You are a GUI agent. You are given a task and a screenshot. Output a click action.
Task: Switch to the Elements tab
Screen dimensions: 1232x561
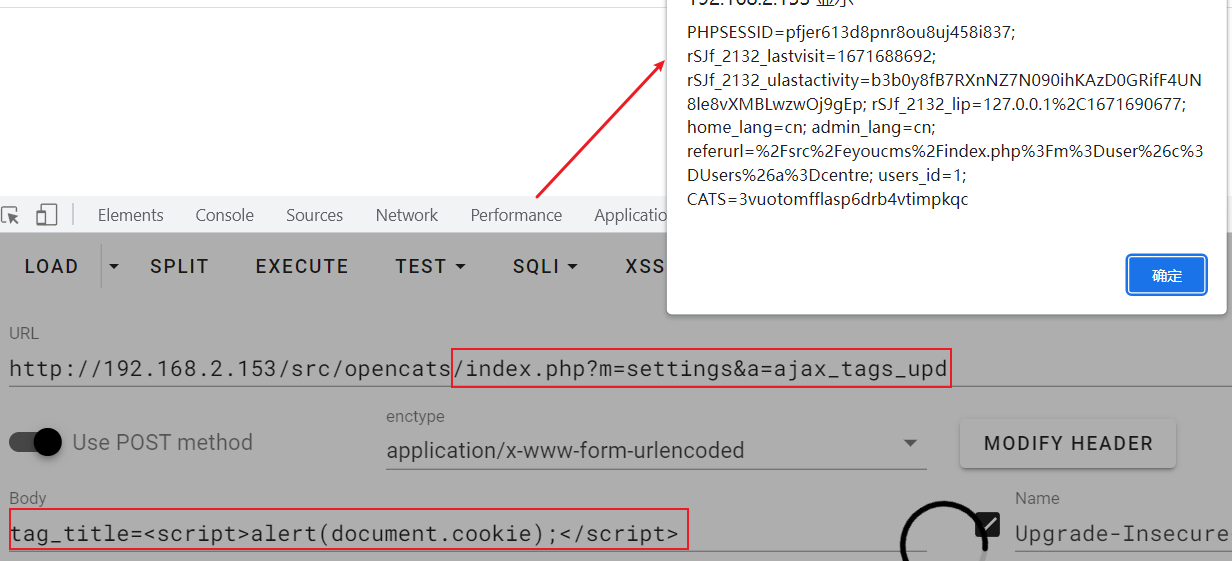click(130, 215)
